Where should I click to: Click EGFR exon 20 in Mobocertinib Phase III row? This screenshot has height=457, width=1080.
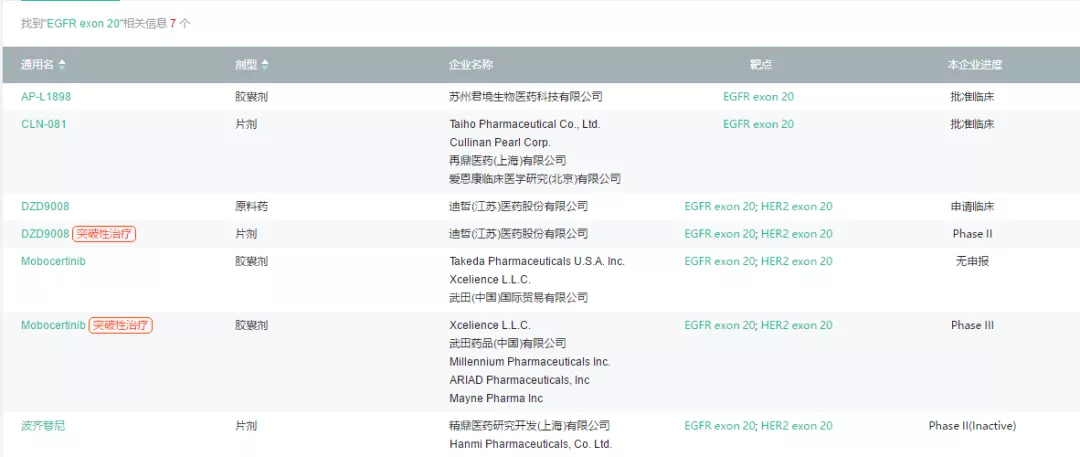pyautogui.click(x=720, y=325)
